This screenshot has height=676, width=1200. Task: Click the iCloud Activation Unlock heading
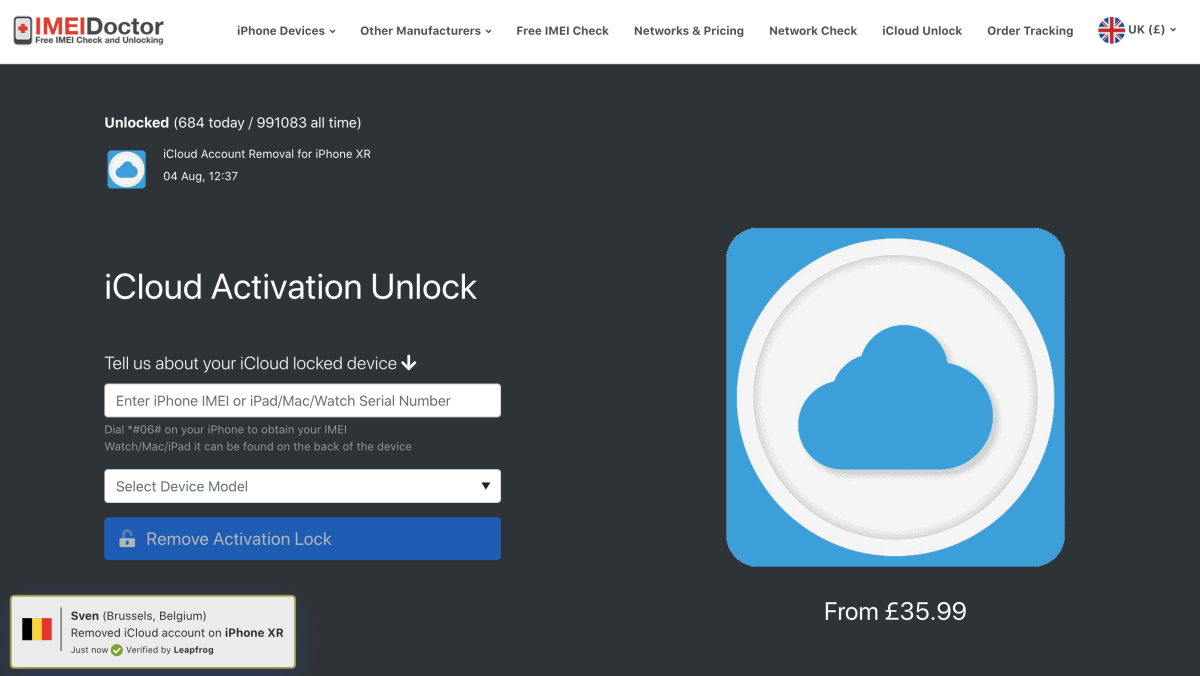pos(291,287)
